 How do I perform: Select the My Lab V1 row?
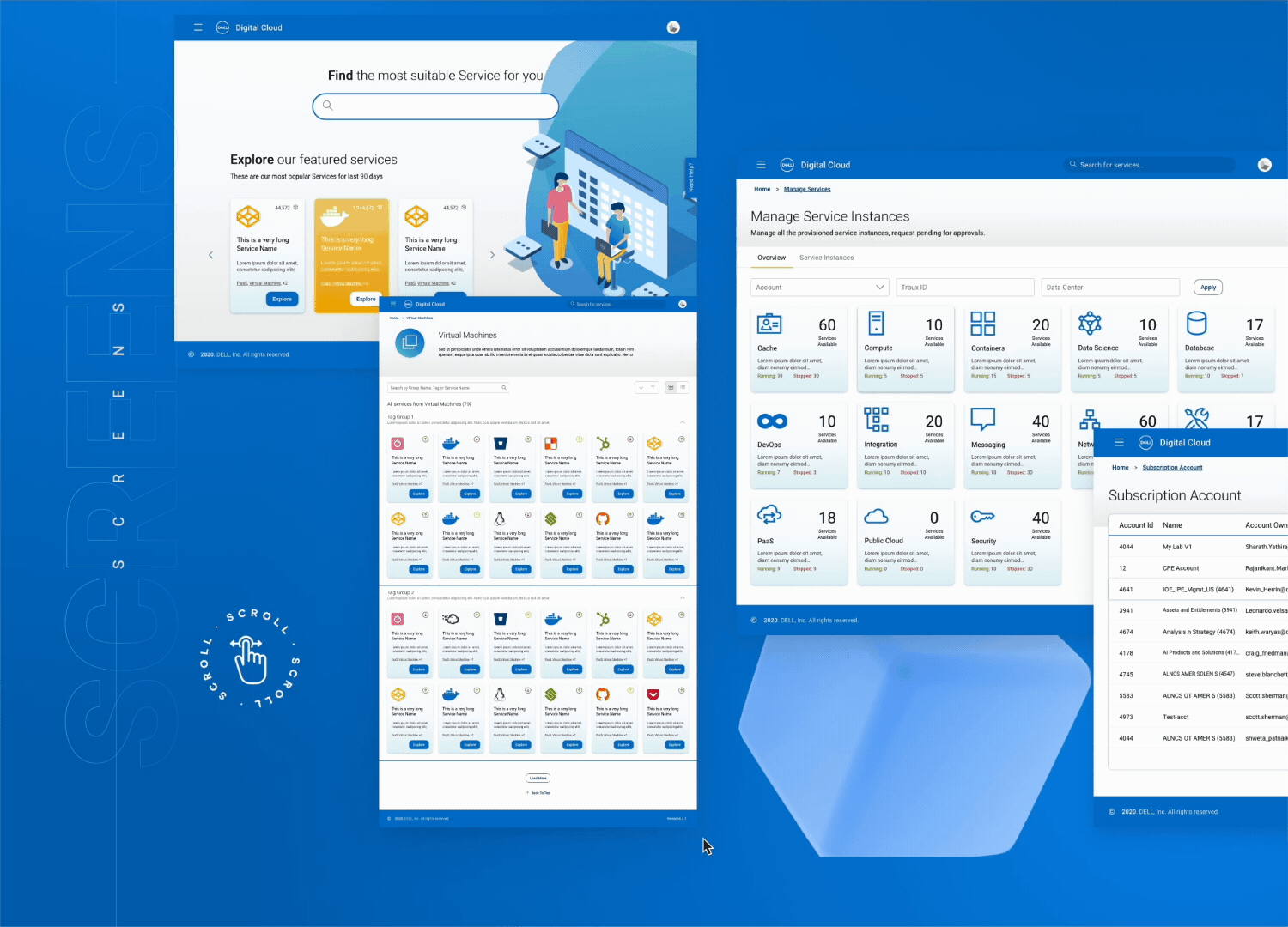pos(1199,547)
